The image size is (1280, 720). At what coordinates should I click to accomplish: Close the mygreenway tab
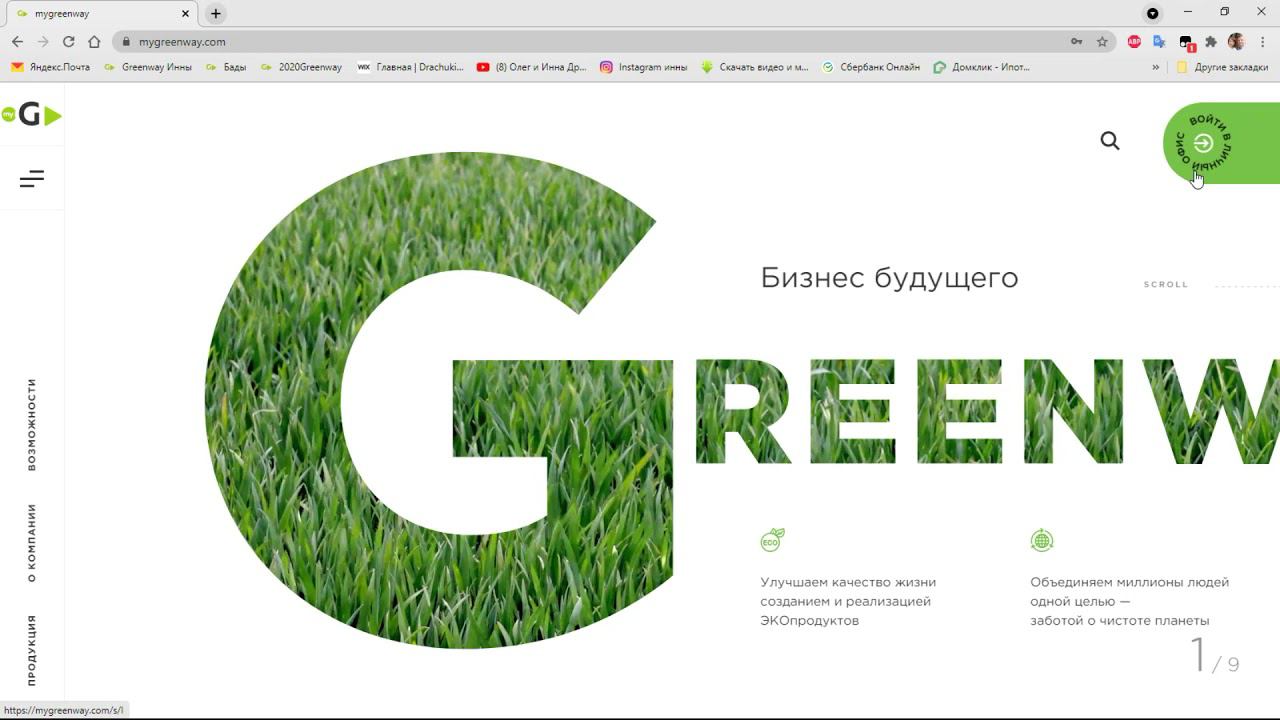(185, 14)
